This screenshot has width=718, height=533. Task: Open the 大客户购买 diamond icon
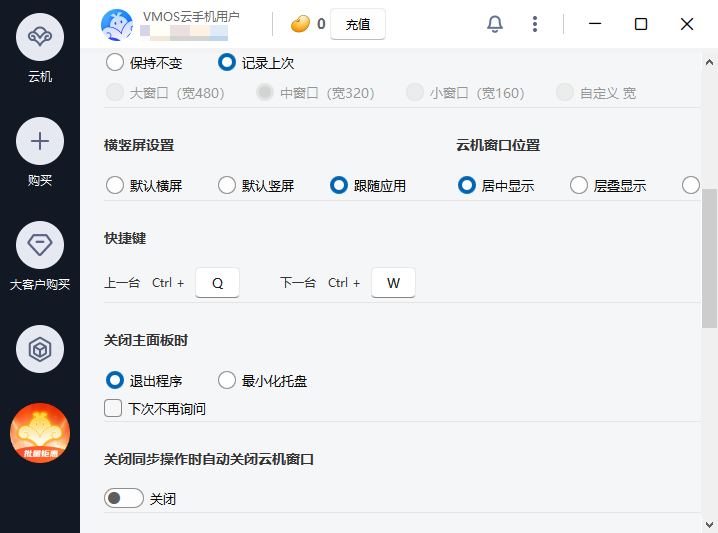(x=40, y=245)
